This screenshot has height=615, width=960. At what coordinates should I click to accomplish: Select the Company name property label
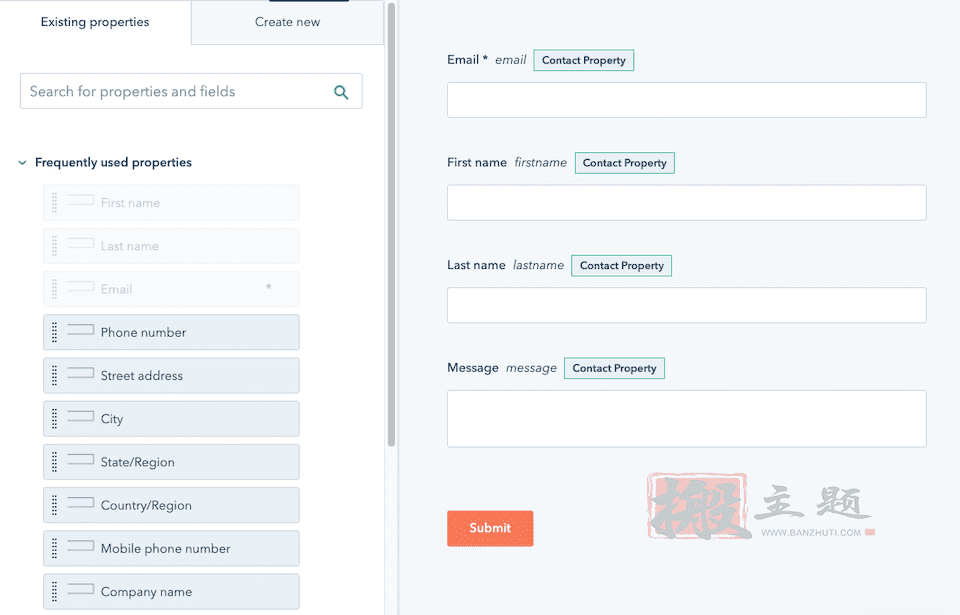[146, 592]
